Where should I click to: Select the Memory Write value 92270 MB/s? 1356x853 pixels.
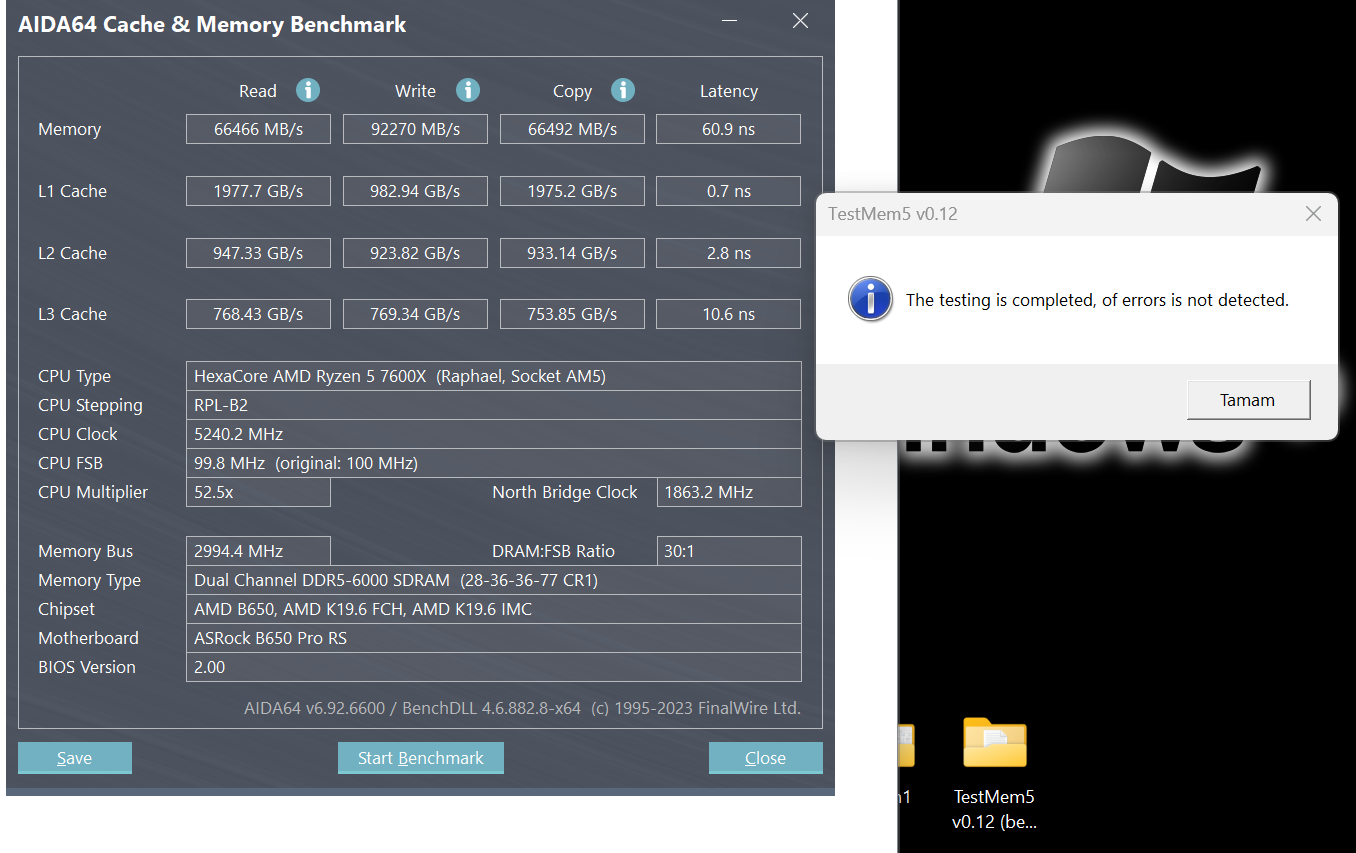[x=415, y=129]
